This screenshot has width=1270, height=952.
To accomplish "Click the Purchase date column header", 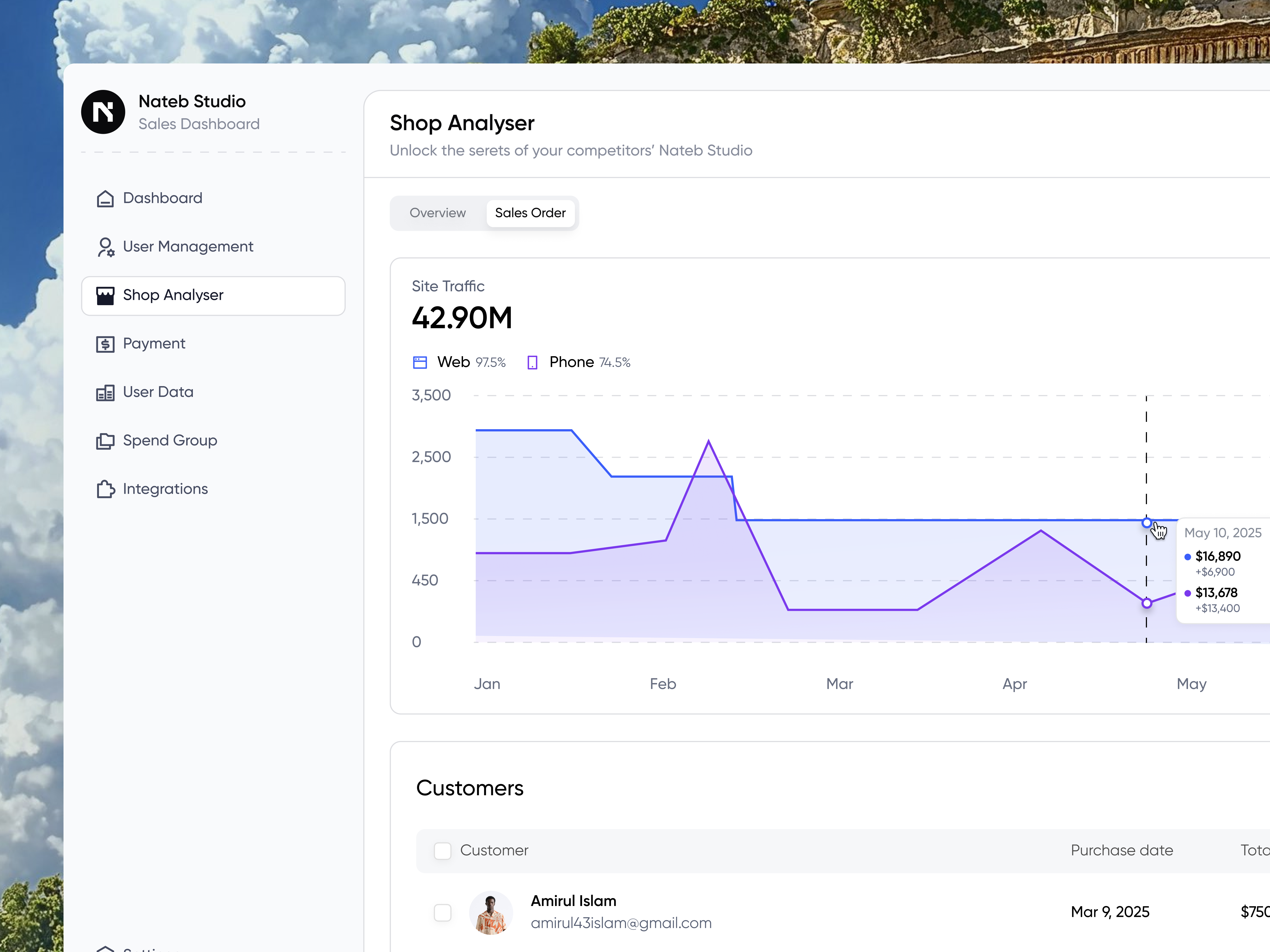I will 1121,850.
